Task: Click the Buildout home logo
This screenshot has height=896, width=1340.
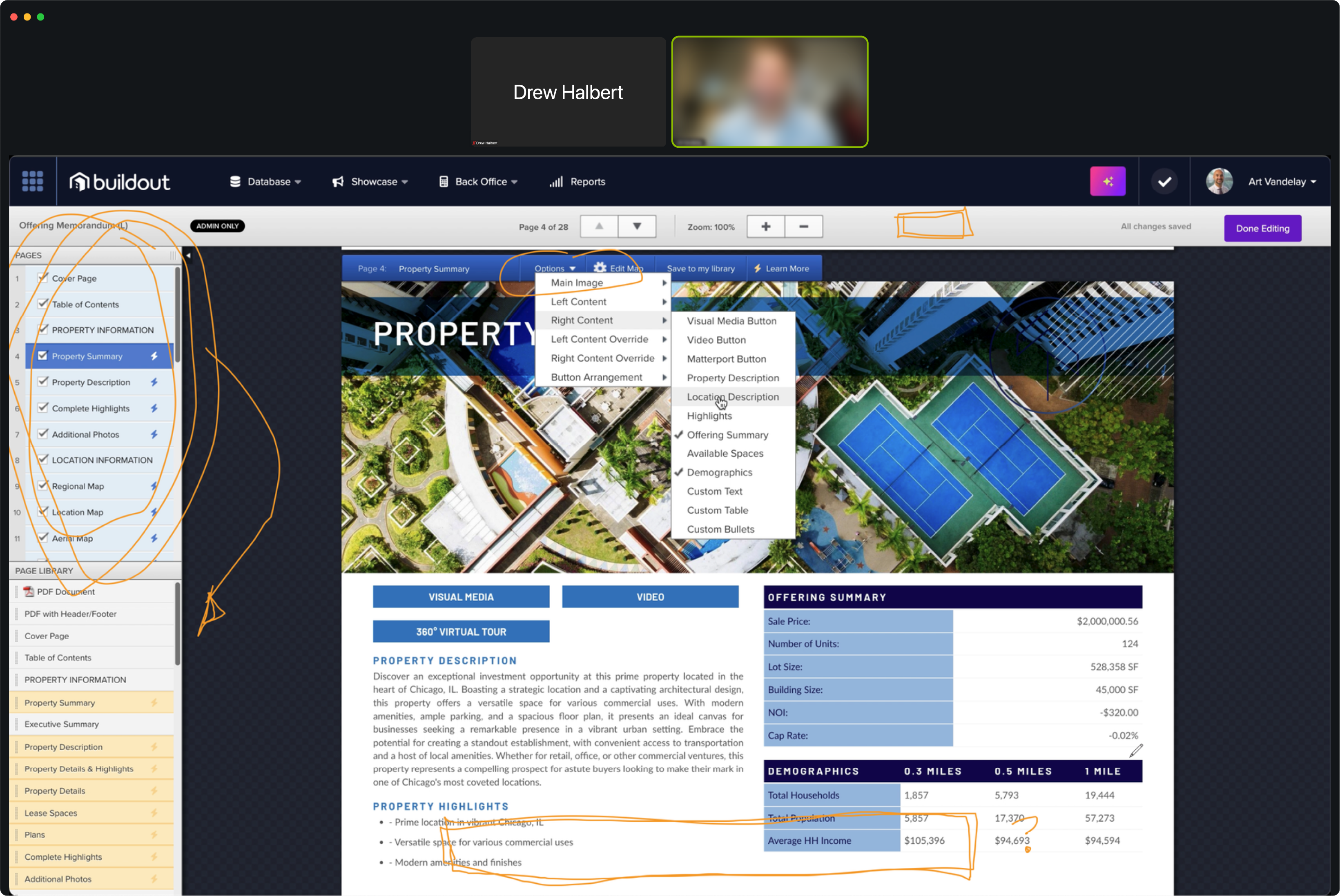Action: pyautogui.click(x=120, y=182)
